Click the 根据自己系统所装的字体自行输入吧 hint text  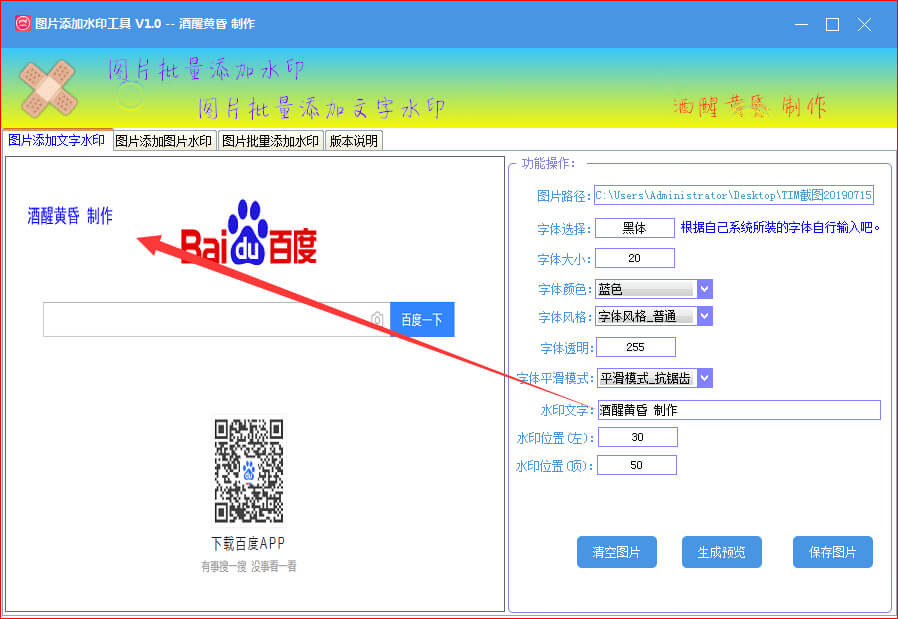pyautogui.click(x=780, y=227)
